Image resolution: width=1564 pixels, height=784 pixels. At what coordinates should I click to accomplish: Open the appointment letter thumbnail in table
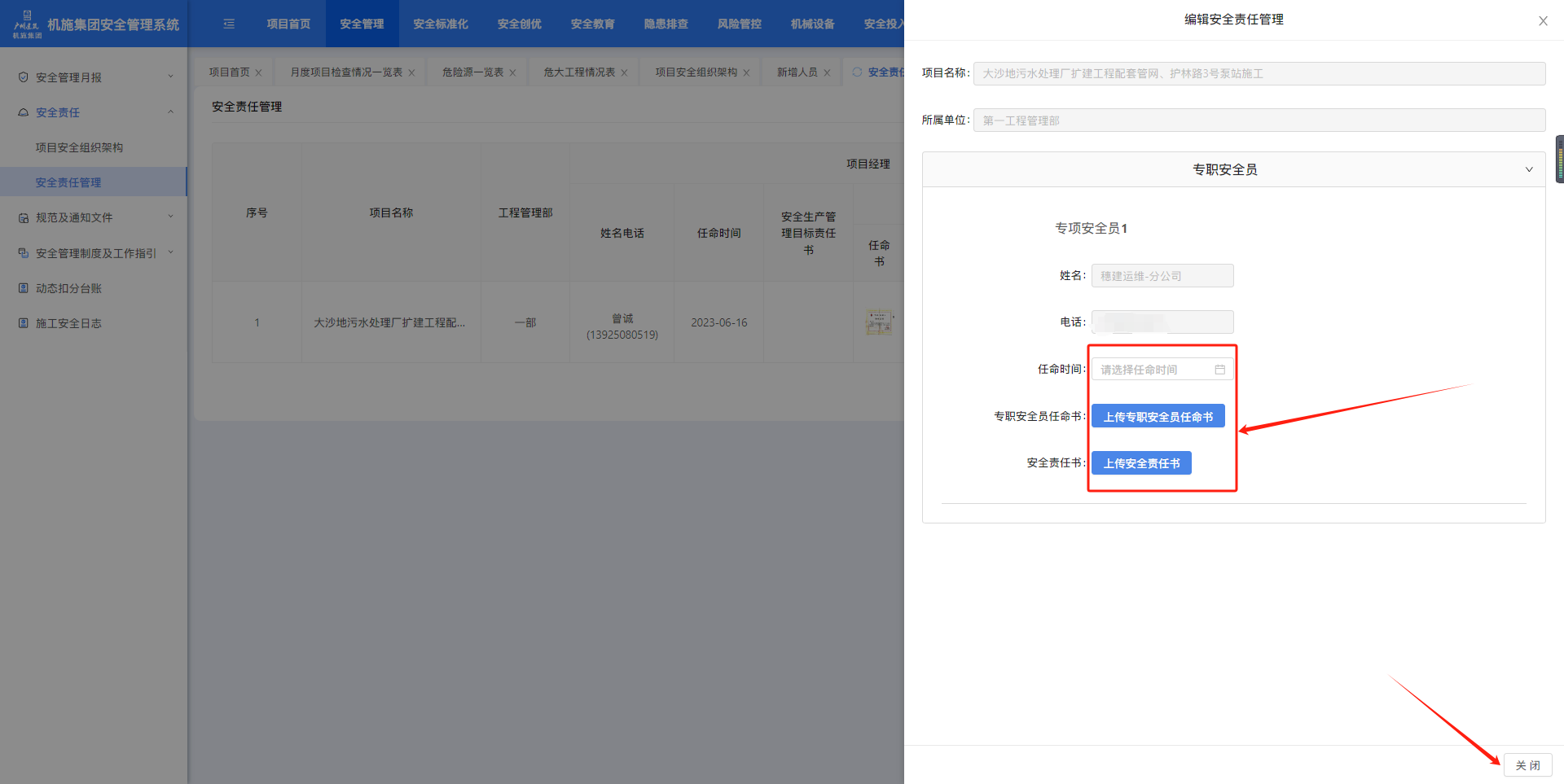878,323
